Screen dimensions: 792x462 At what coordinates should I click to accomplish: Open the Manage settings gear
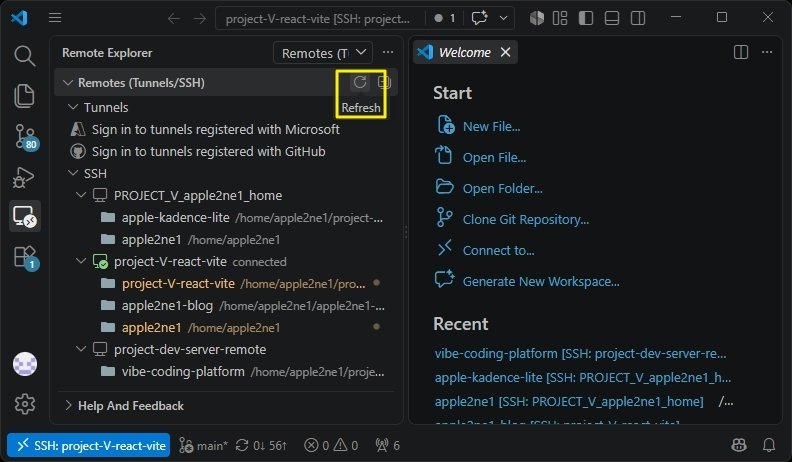pyautogui.click(x=25, y=404)
